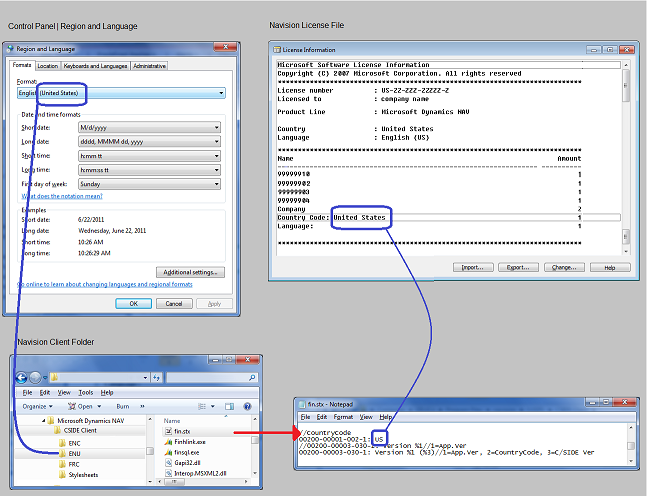Open Explorer address bar history dropdown

[145, 377]
